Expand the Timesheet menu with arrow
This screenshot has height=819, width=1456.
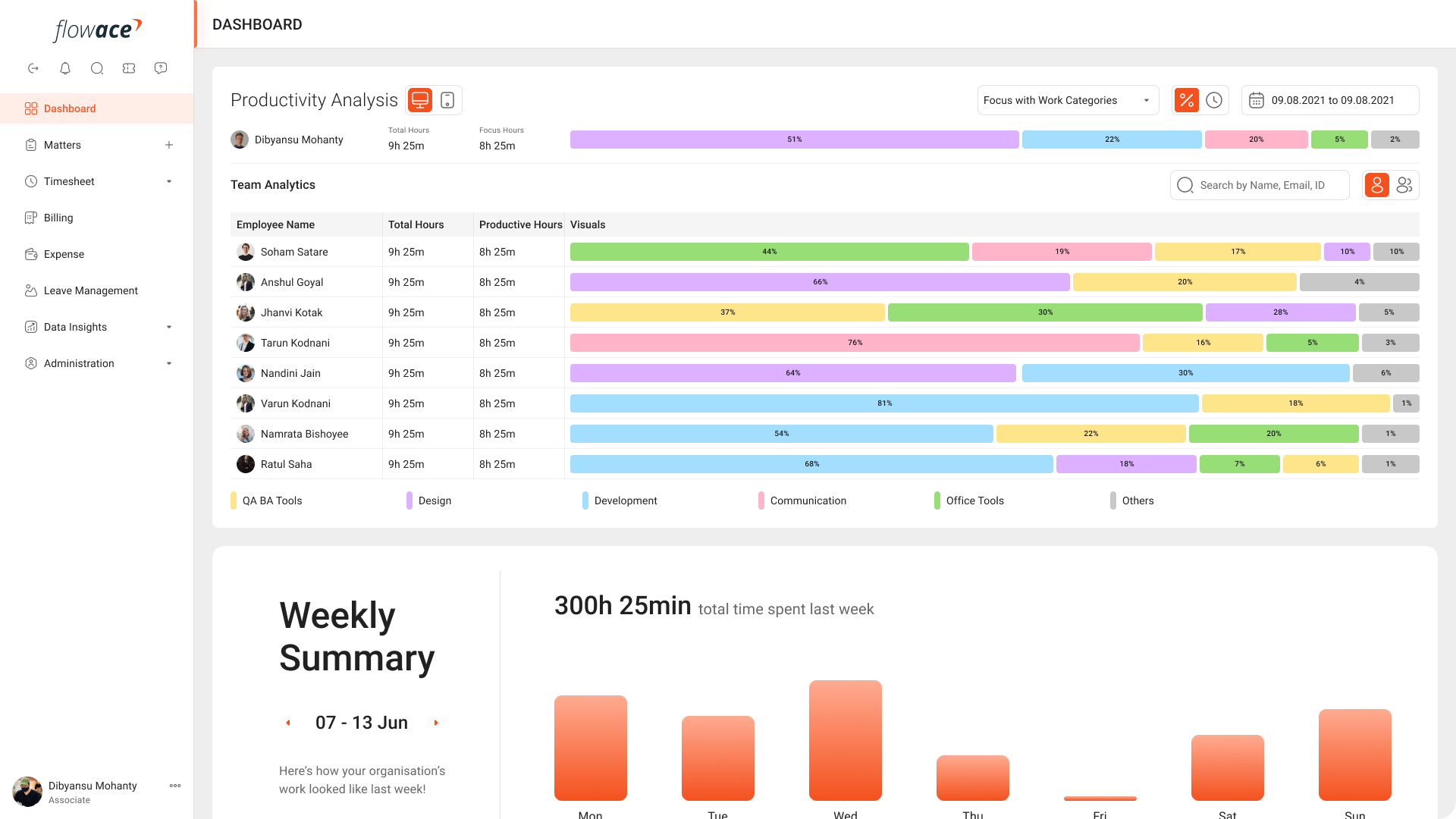tap(169, 181)
